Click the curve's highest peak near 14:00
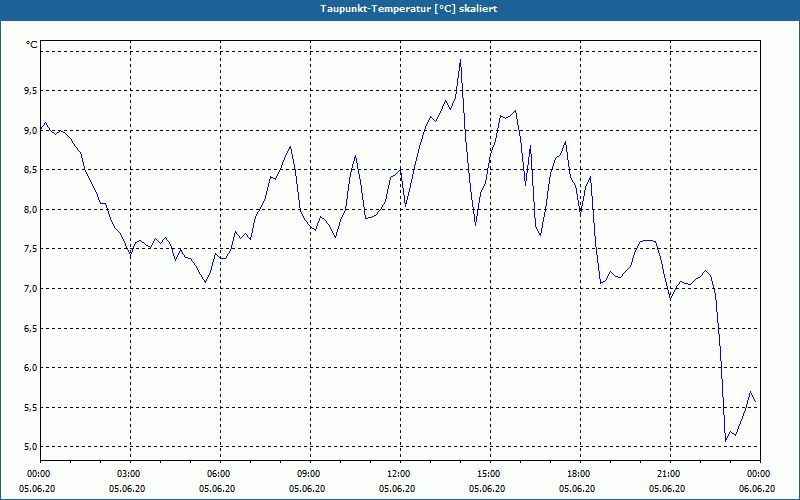 click(x=460, y=60)
